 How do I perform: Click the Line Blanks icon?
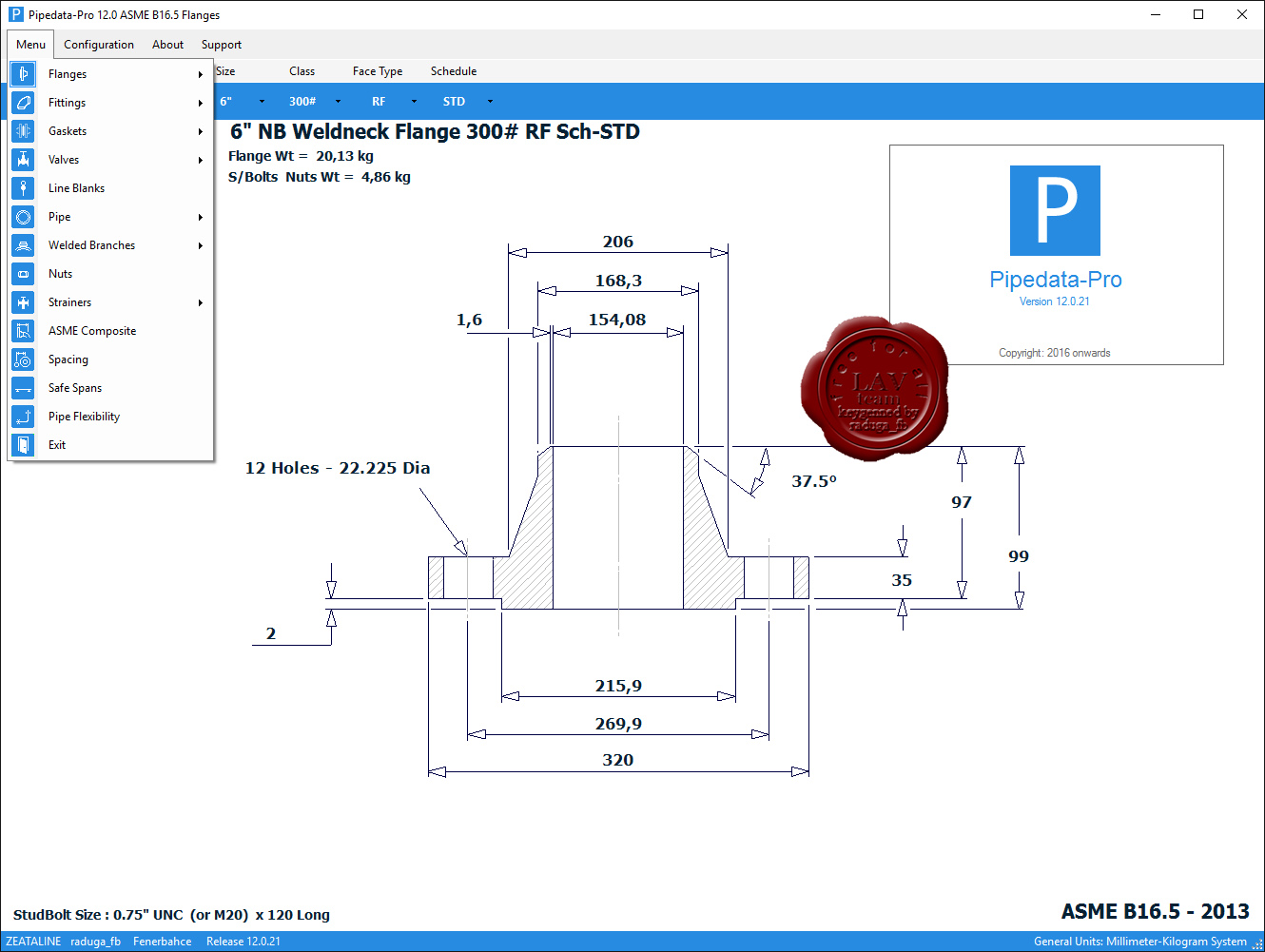pyautogui.click(x=23, y=188)
